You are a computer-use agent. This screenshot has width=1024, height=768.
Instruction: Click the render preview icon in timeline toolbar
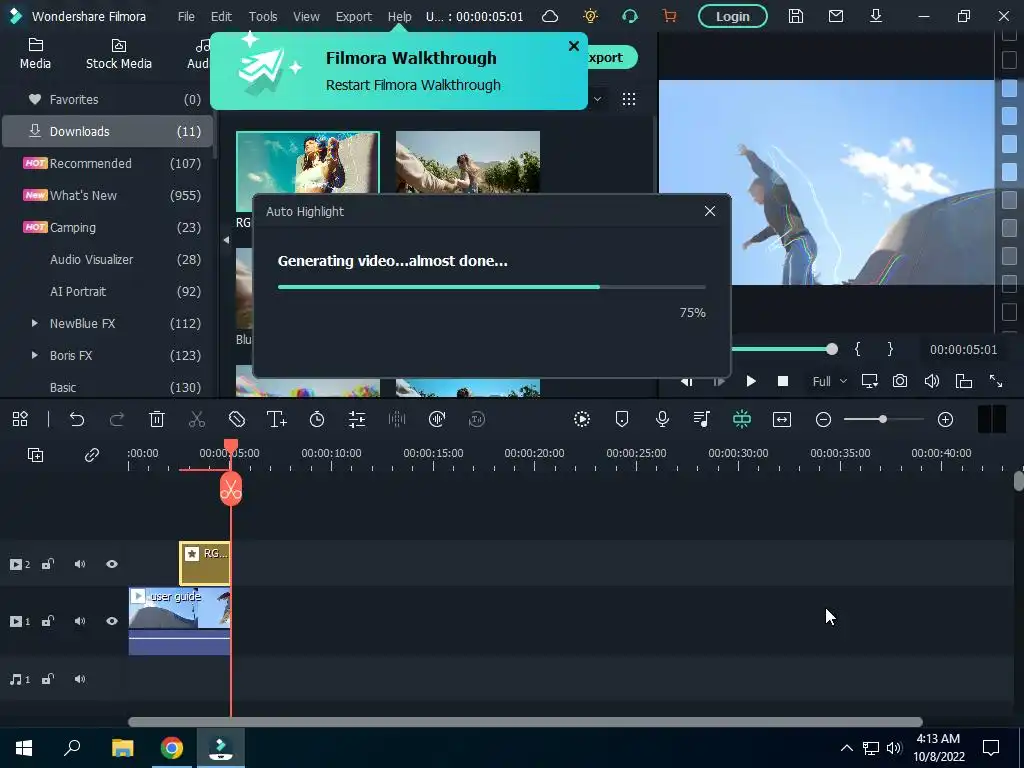tap(582, 419)
